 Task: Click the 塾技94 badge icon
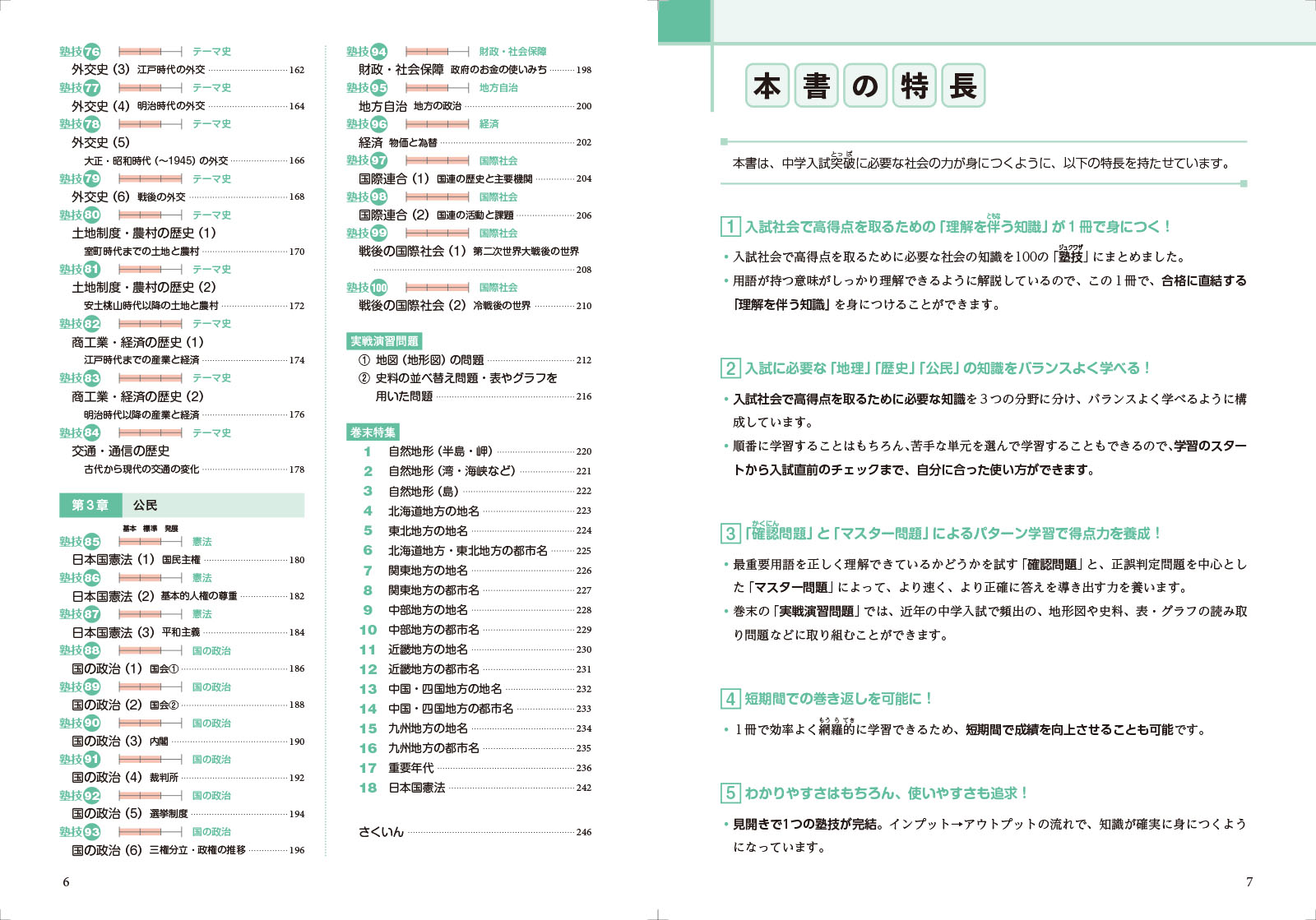pyautogui.click(x=367, y=51)
